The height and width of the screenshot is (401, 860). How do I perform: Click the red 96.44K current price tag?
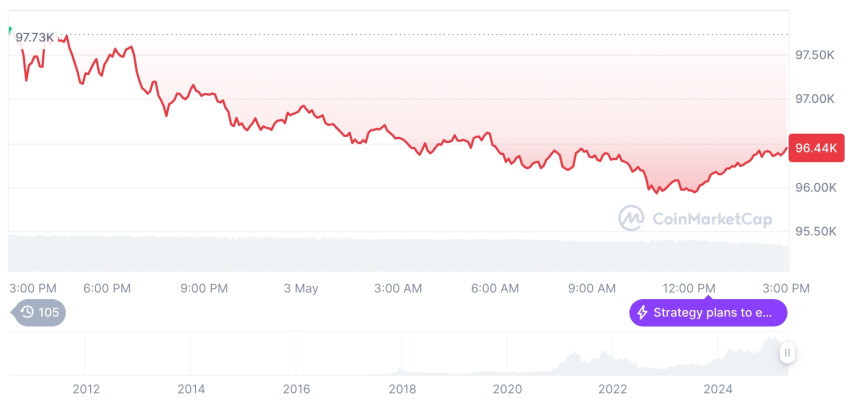[816, 148]
